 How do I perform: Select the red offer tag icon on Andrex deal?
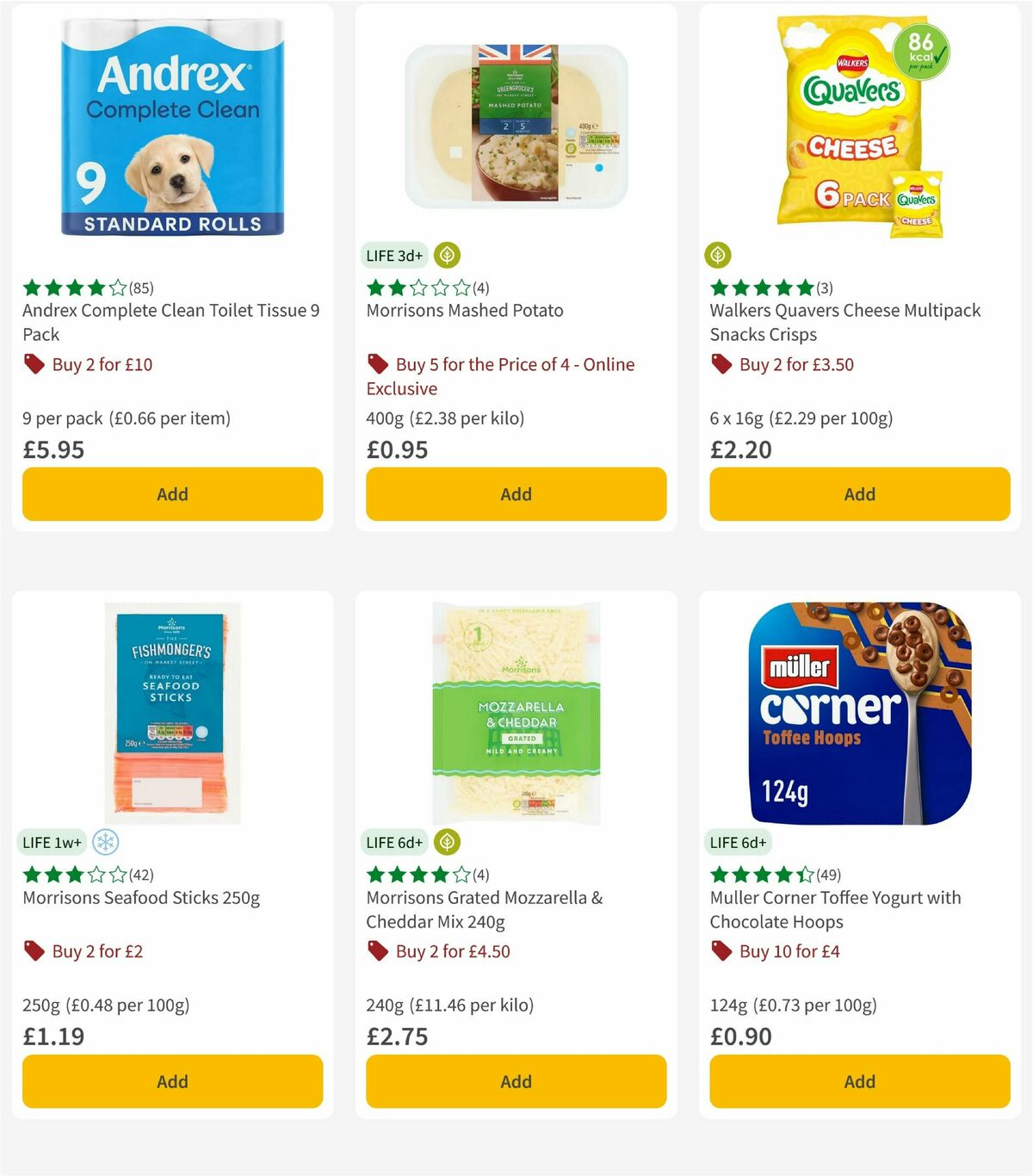34,364
